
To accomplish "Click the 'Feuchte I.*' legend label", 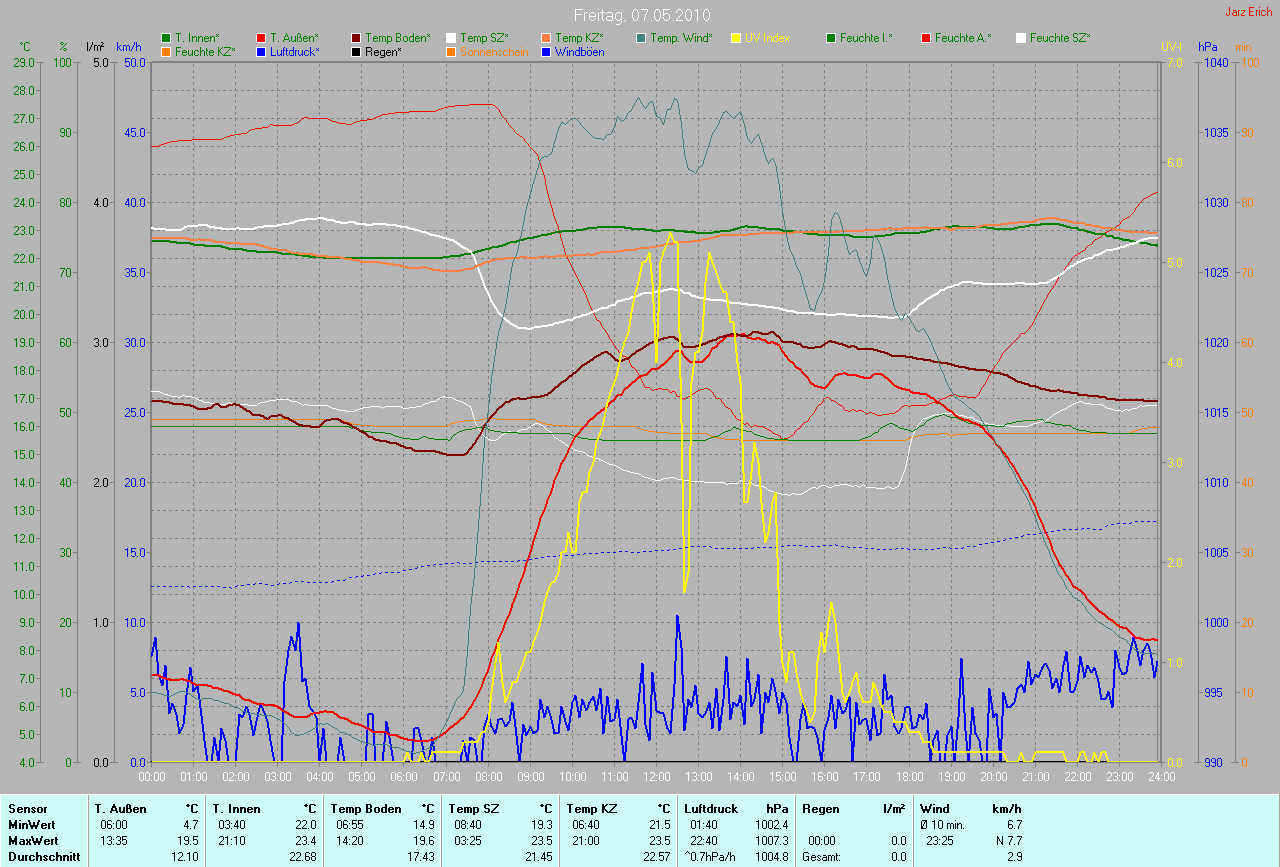I will [867, 38].
